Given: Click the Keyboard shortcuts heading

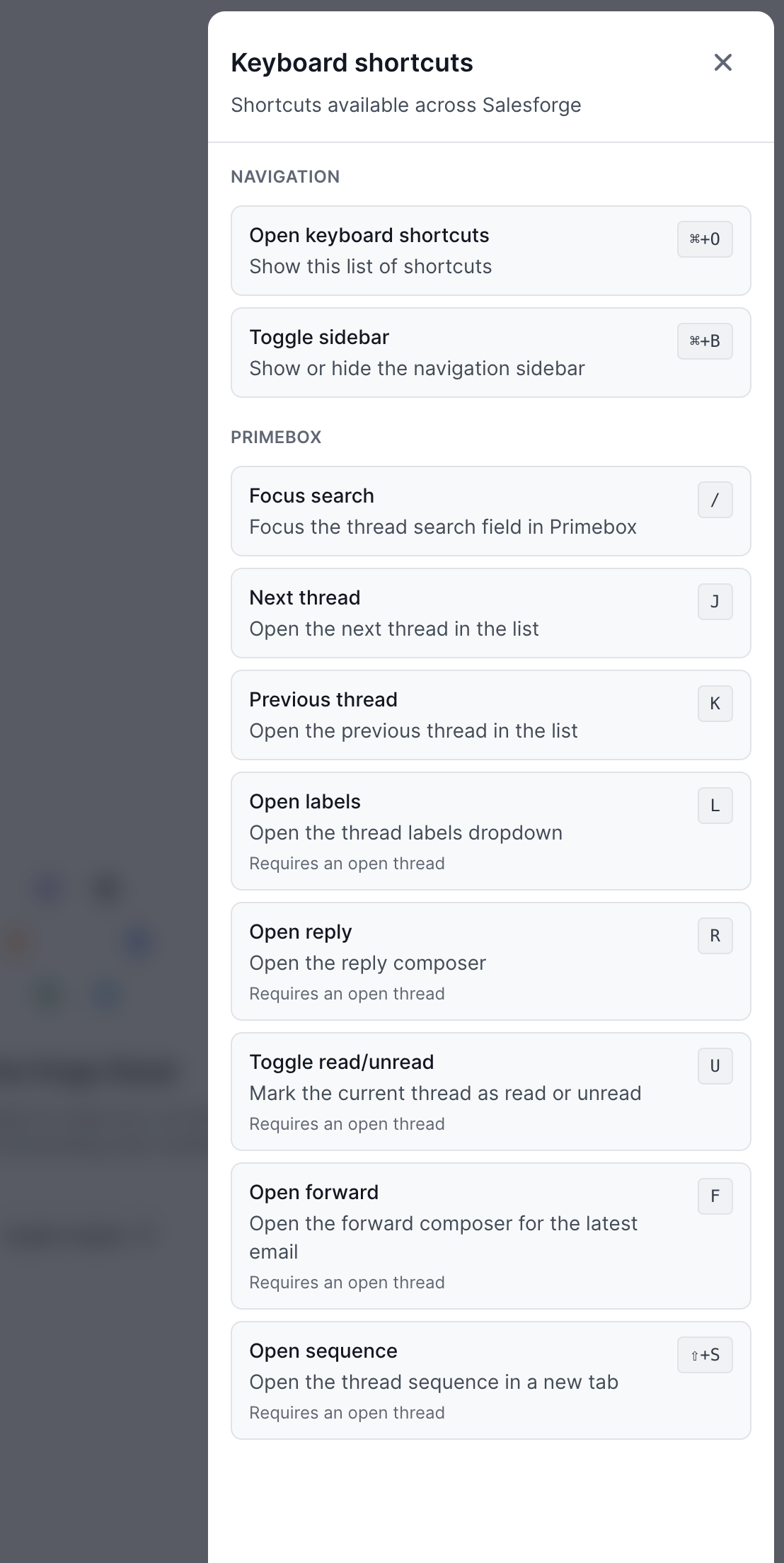Looking at the screenshot, I should click(x=352, y=63).
